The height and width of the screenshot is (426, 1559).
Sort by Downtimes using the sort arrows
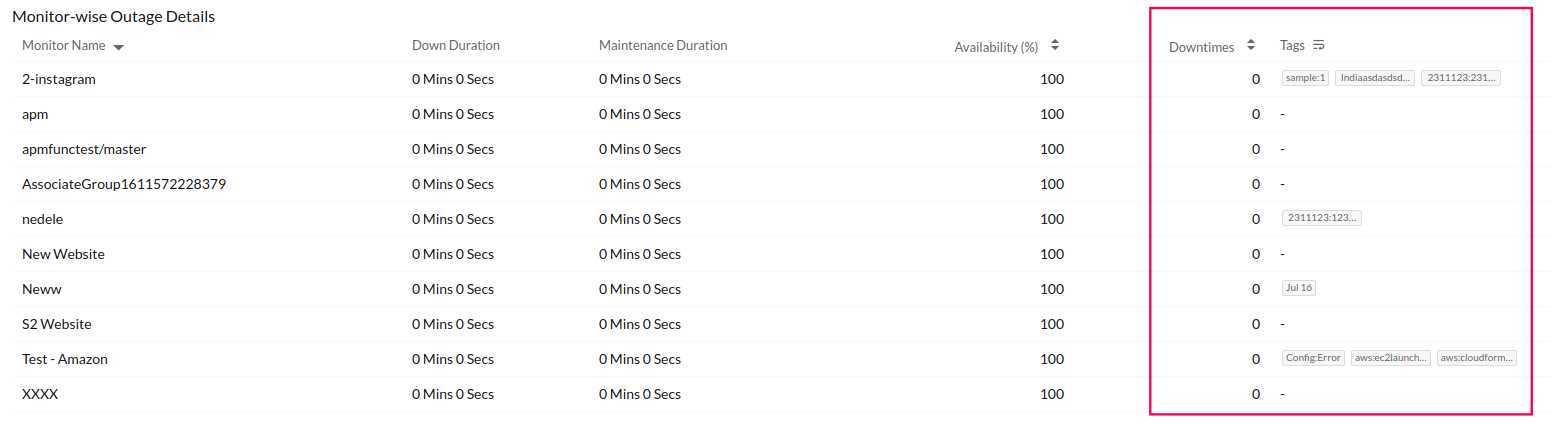(x=1250, y=46)
